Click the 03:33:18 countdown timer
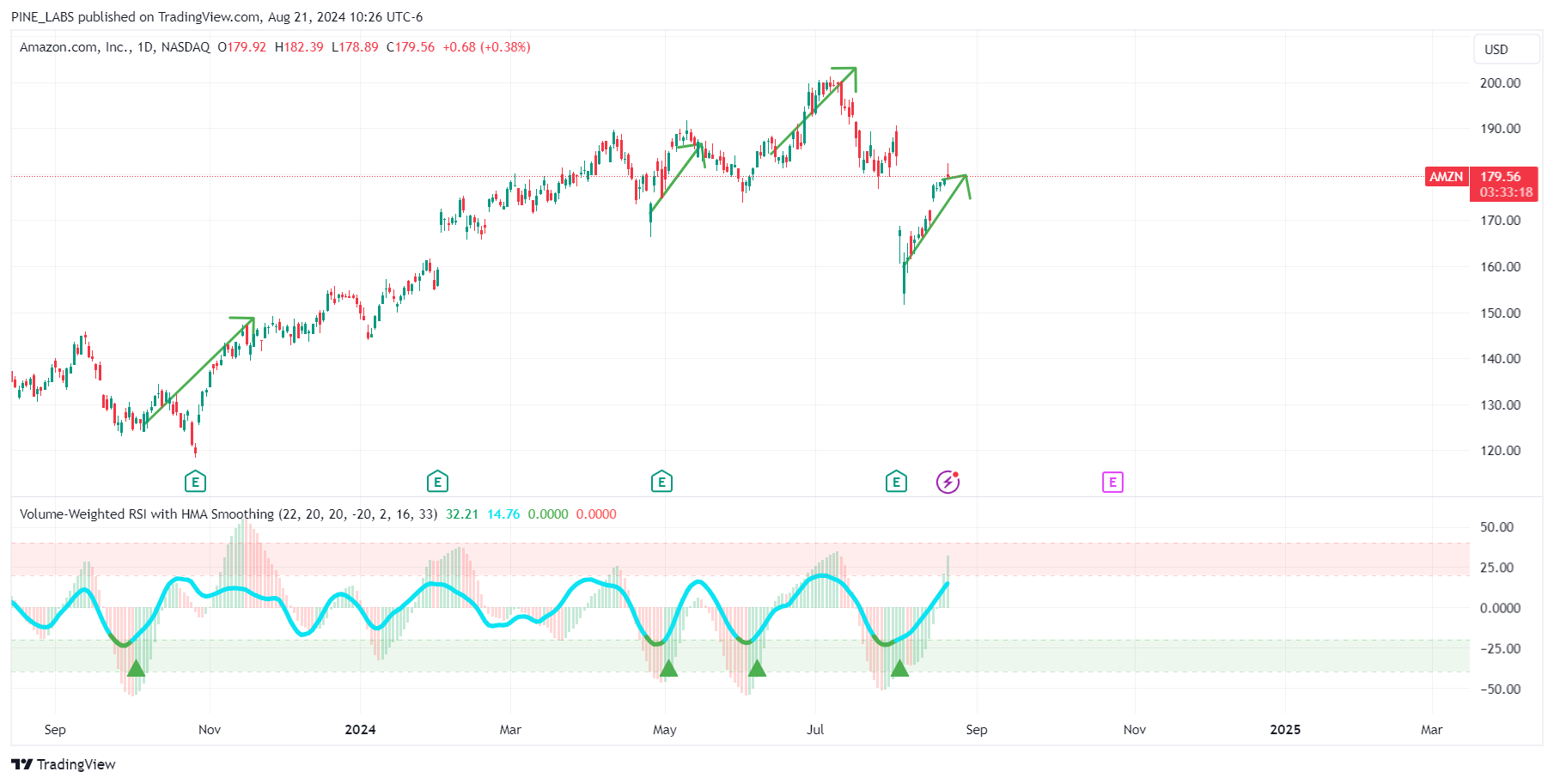Viewport: 1554px width, 784px height. pyautogui.click(x=1506, y=192)
